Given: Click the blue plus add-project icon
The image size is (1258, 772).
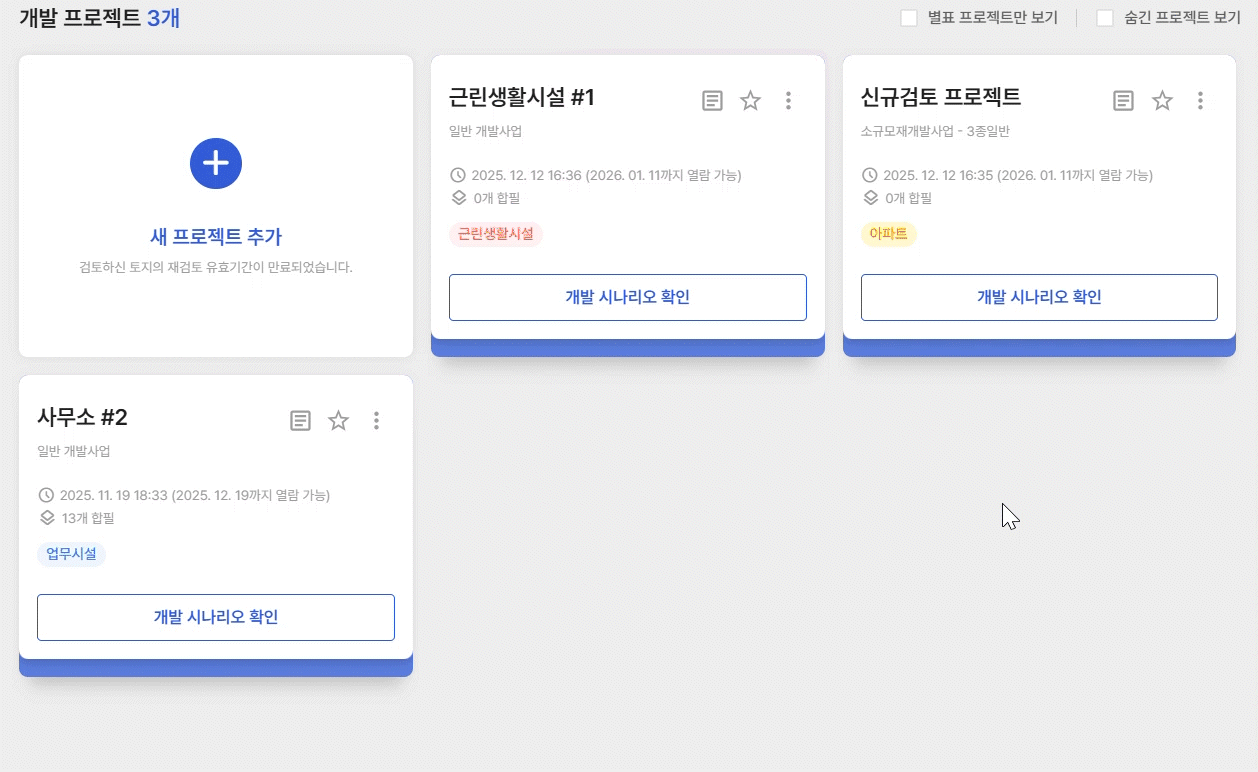Looking at the screenshot, I should (x=216, y=163).
